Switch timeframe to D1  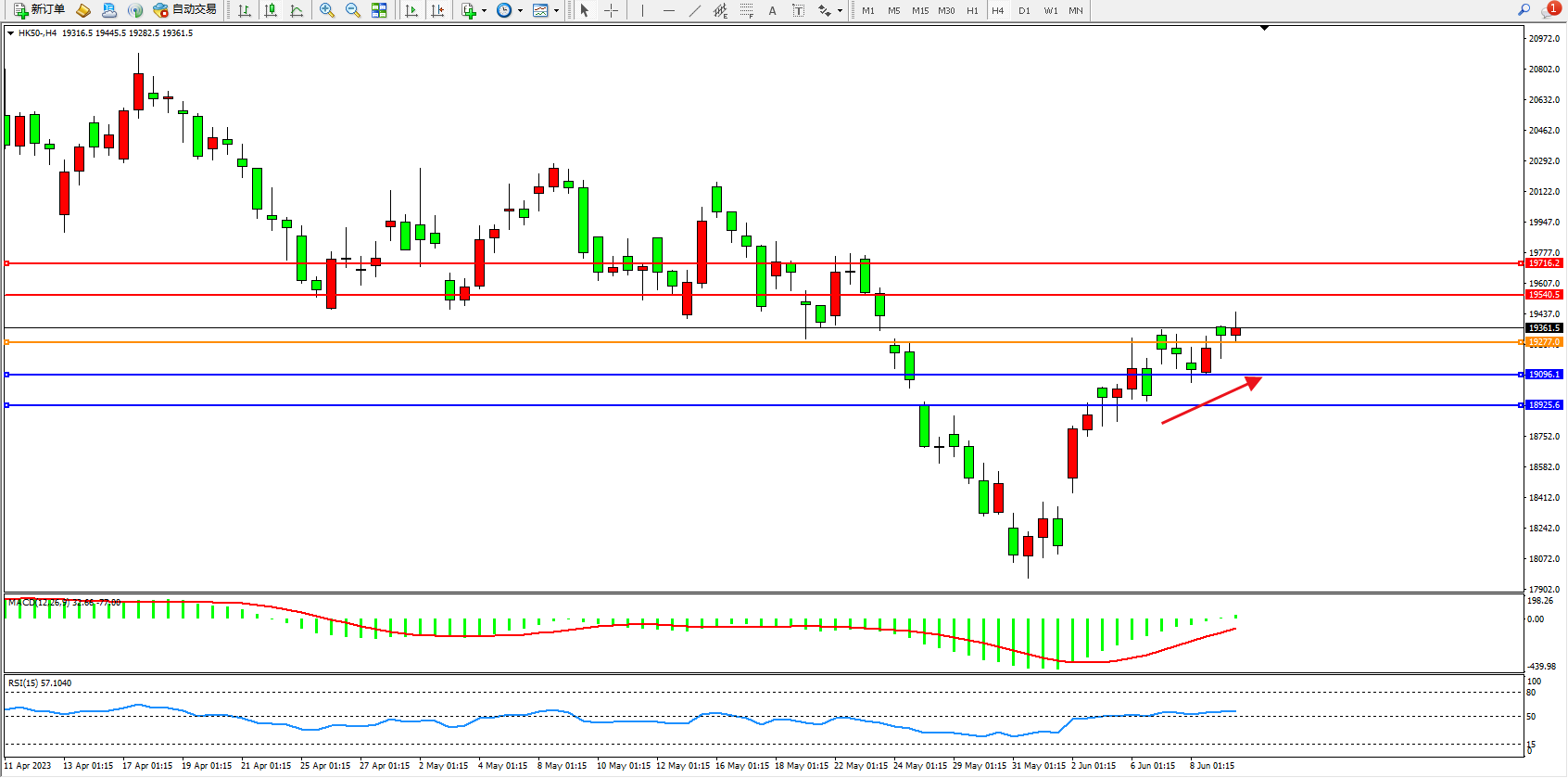1024,10
